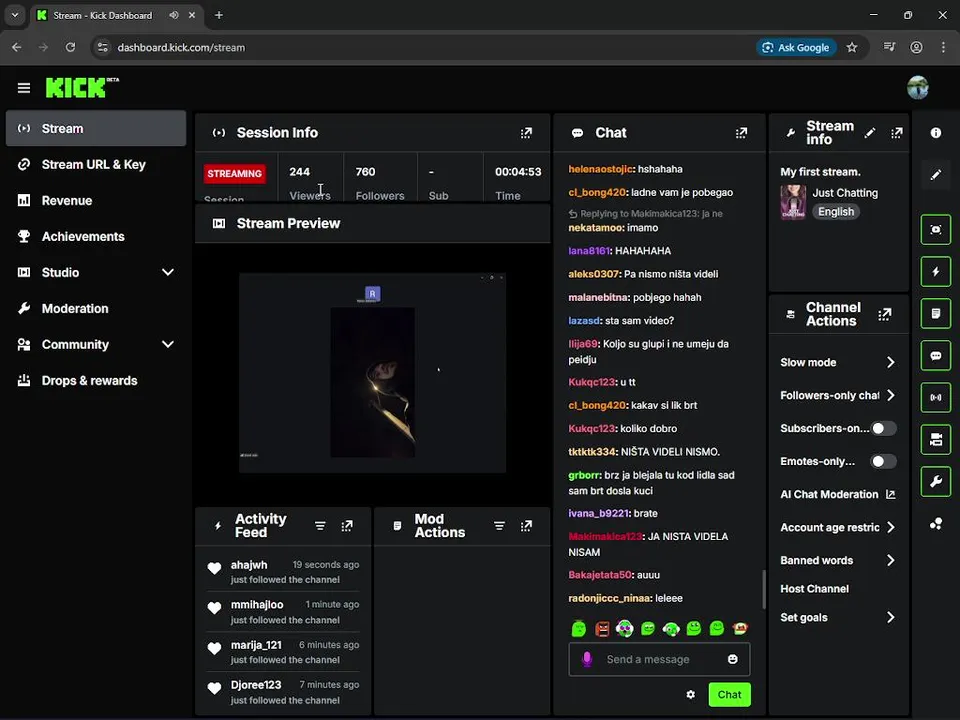
Task: Click Ask Google button in address bar
Action: click(x=796, y=48)
